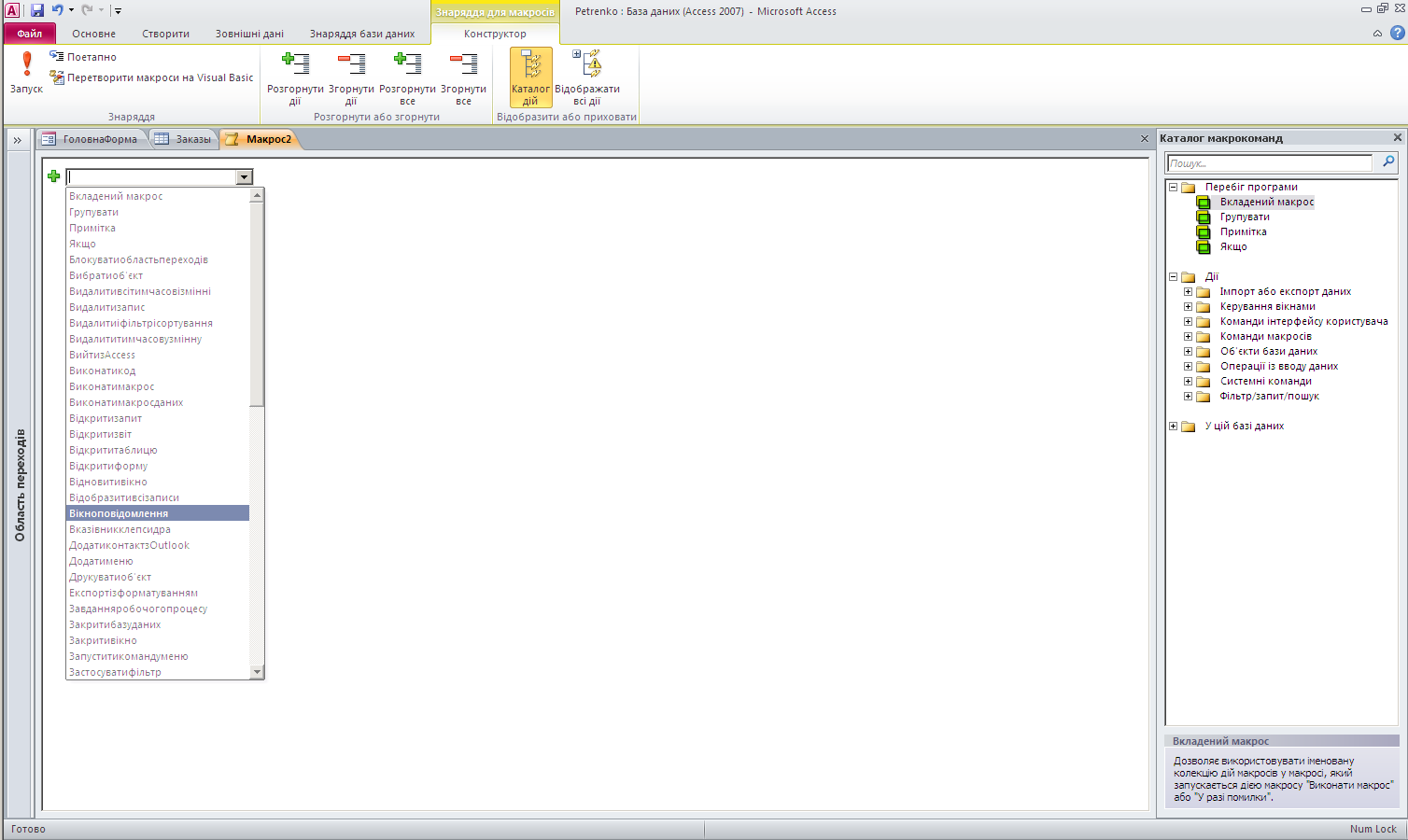Image resolution: width=1408 pixels, height=840 pixels.
Task: Click the Пошук search field in catalog
Action: pos(1270,163)
